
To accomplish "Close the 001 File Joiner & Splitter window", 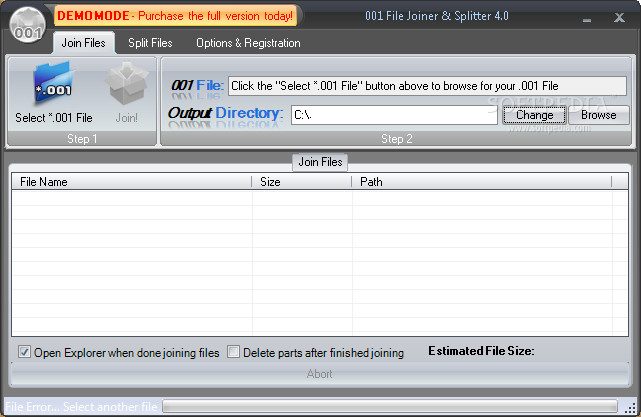I will pyautogui.click(x=619, y=18).
